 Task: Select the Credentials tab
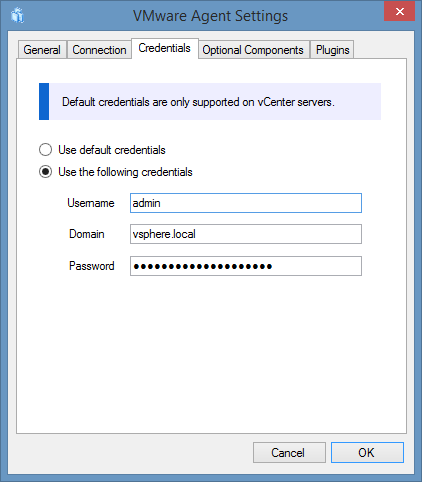(165, 48)
